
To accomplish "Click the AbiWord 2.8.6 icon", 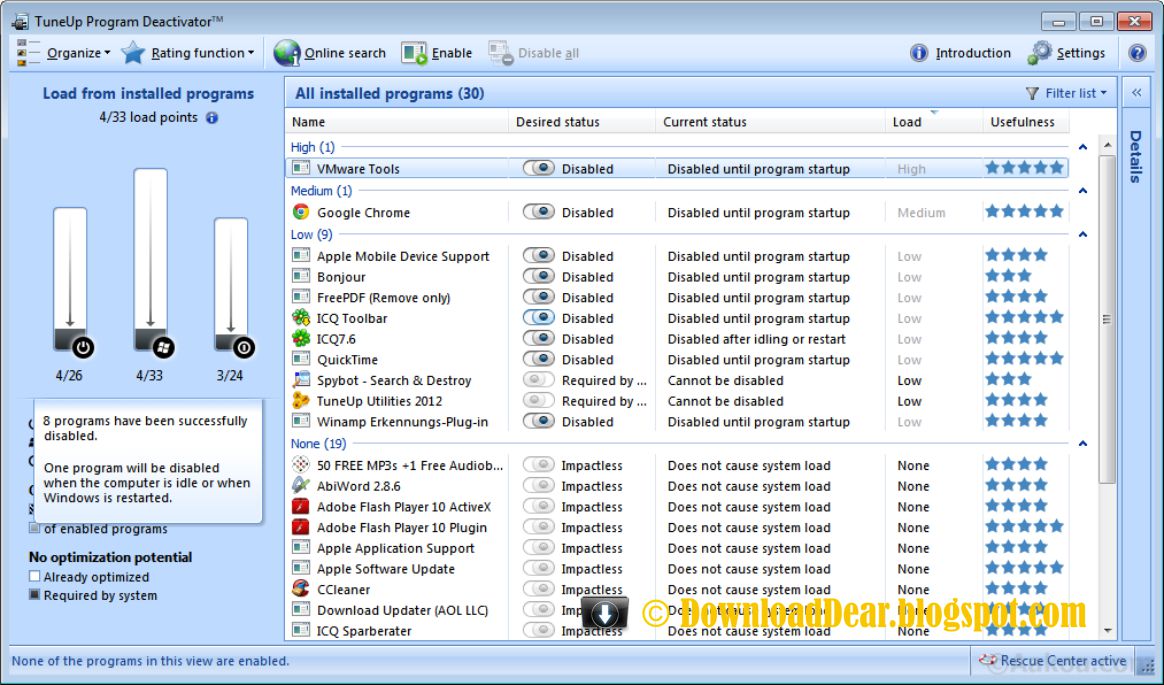I will click(x=301, y=486).
